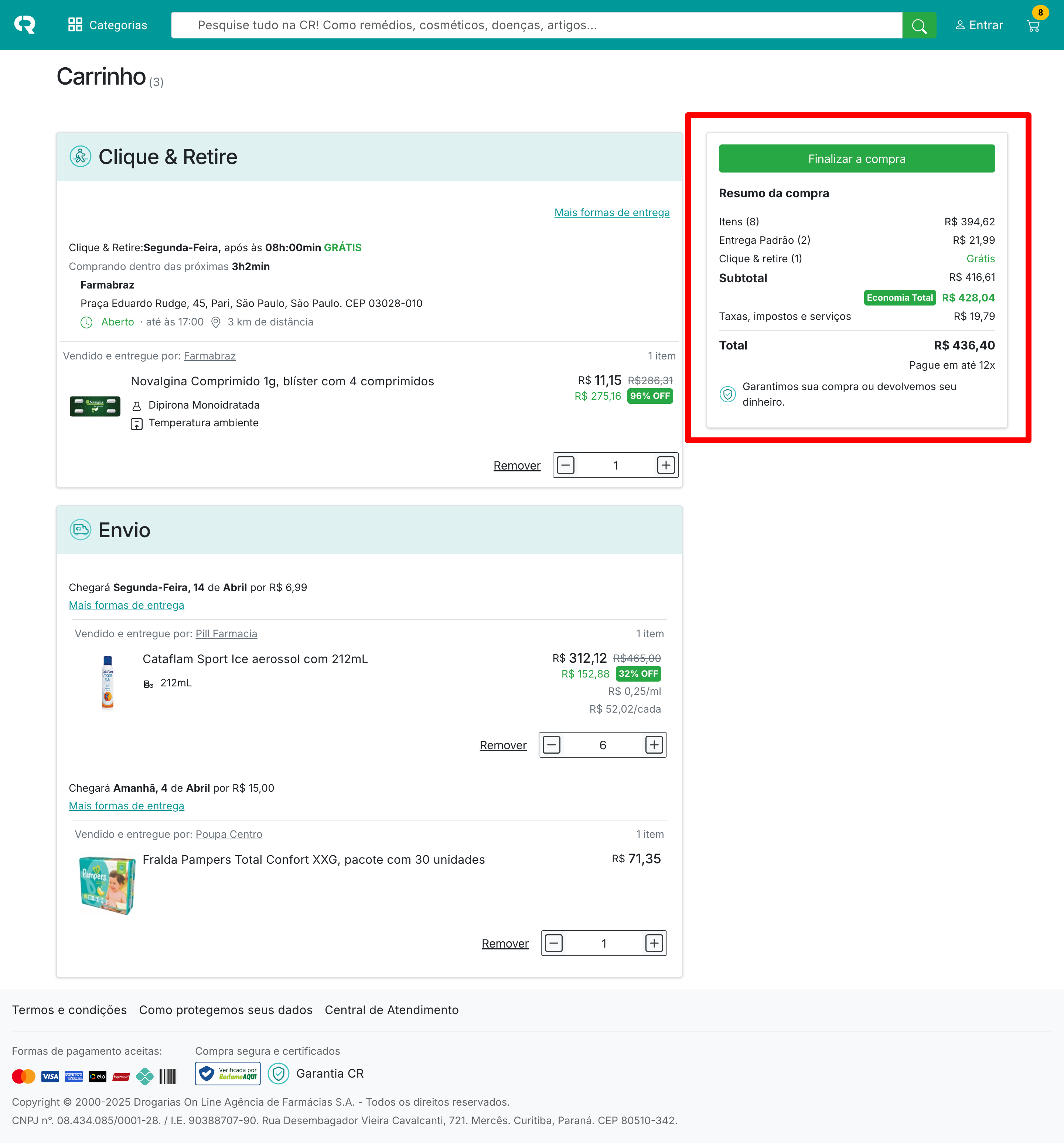Click the Cataflam quantity field showing 6

(x=603, y=744)
